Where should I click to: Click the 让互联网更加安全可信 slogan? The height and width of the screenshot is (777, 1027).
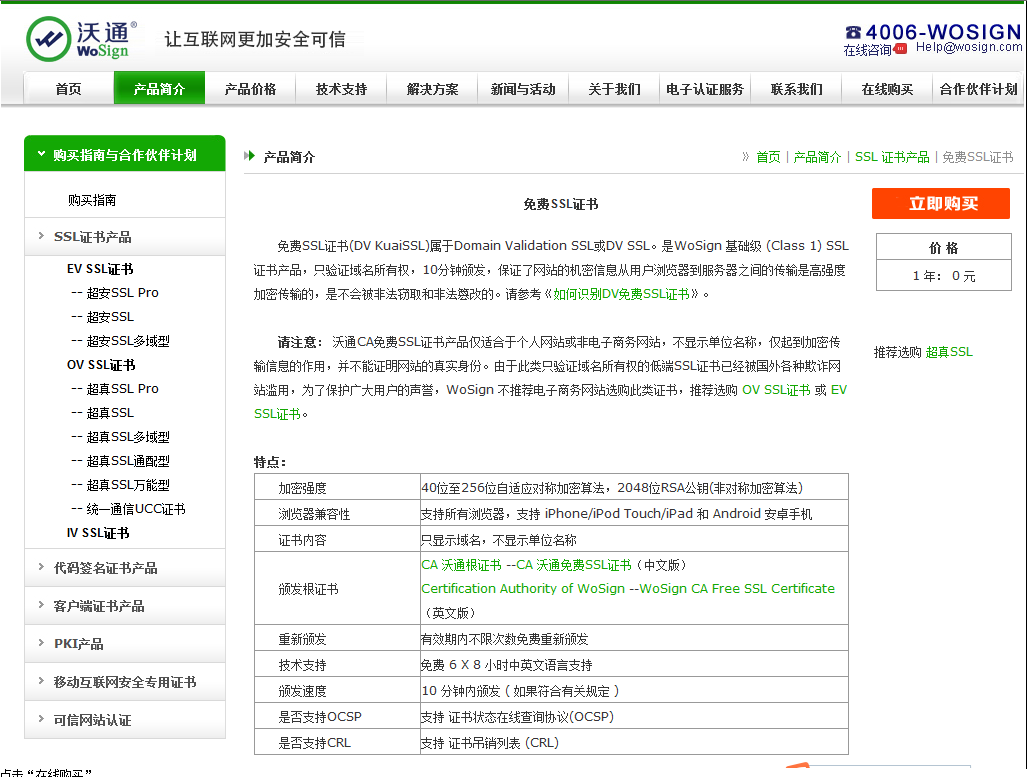[255, 39]
